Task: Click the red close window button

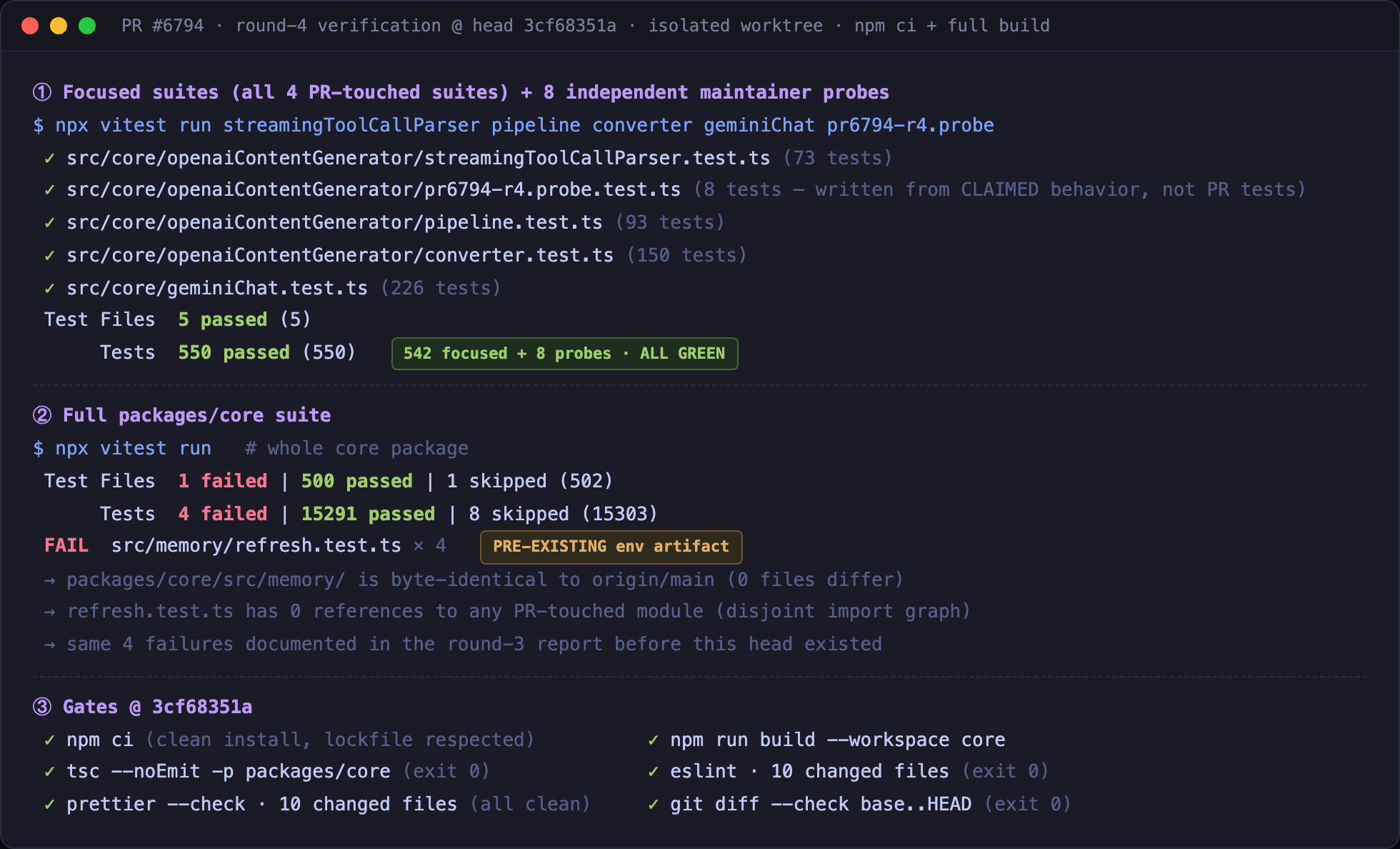Action: [x=30, y=26]
